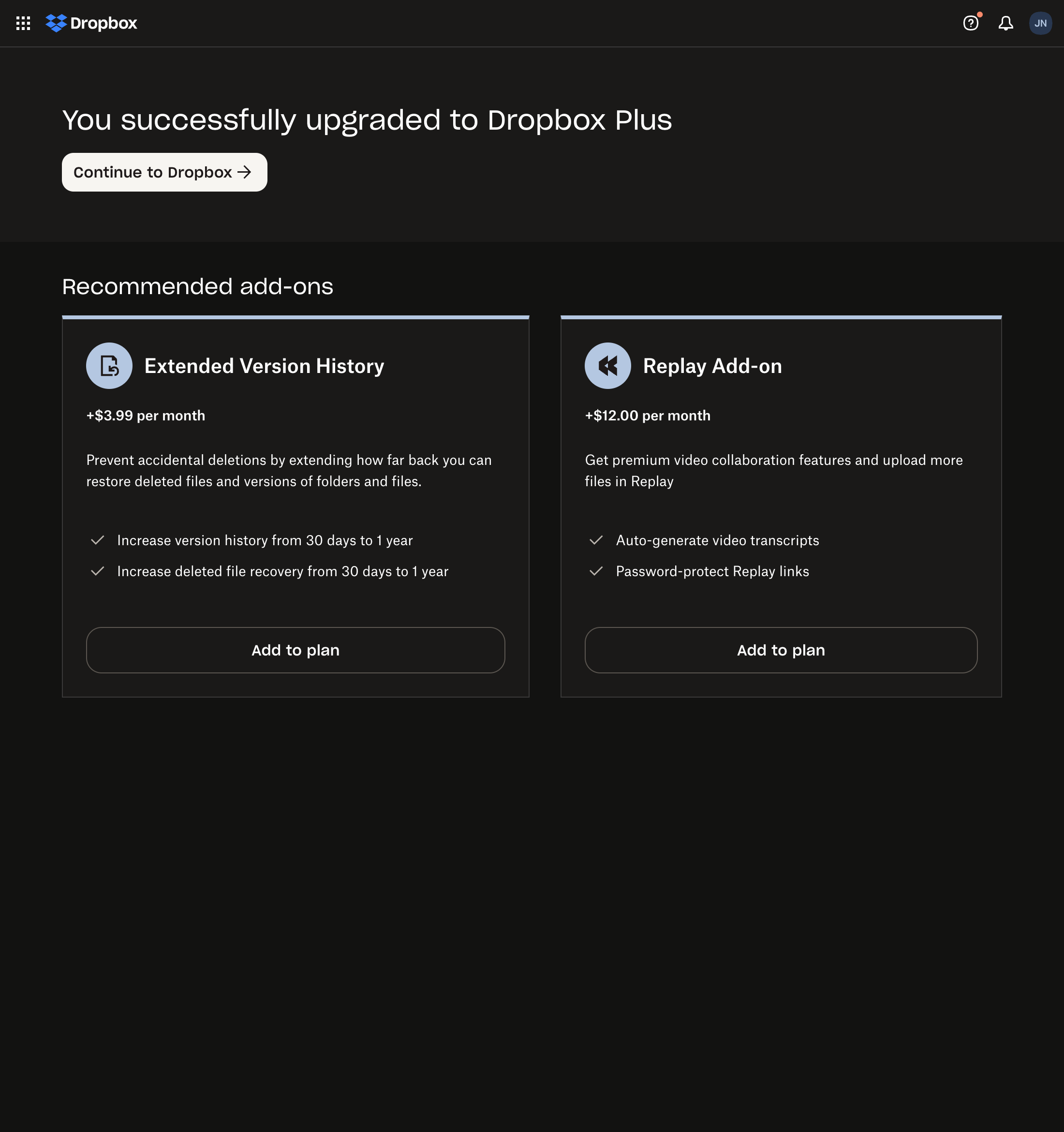Open the Dropbox apps grid launcher
The height and width of the screenshot is (1132, 1064).
(23, 23)
